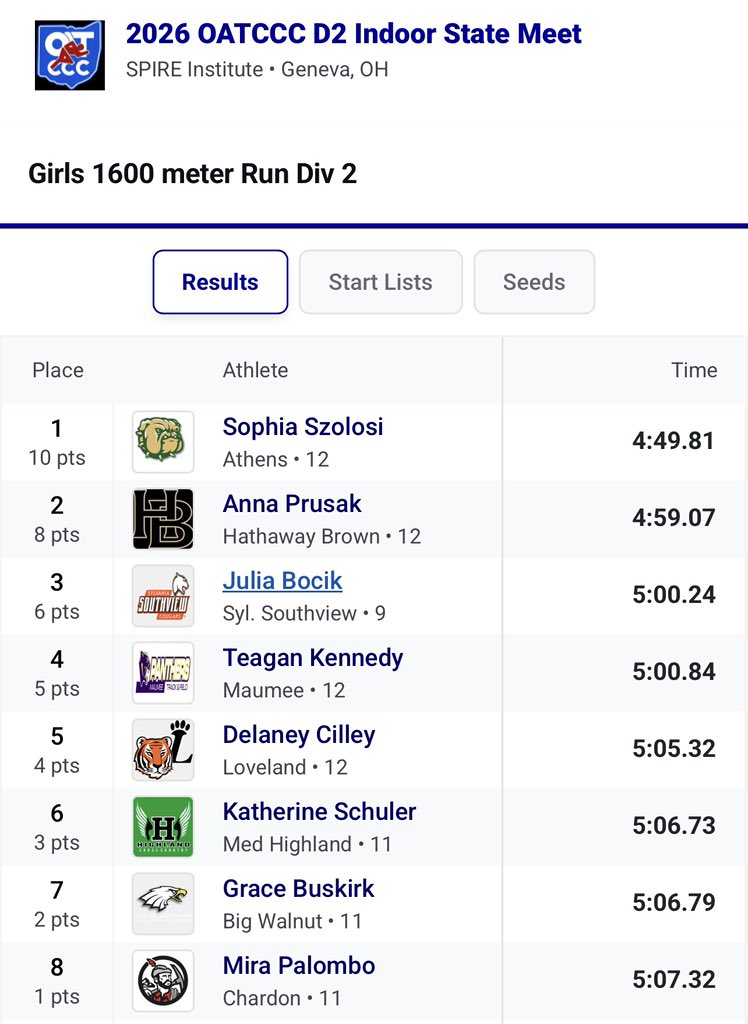
Task: Open the 2026 OATCCC D2 Indoor State Meet link
Action: (x=353, y=34)
